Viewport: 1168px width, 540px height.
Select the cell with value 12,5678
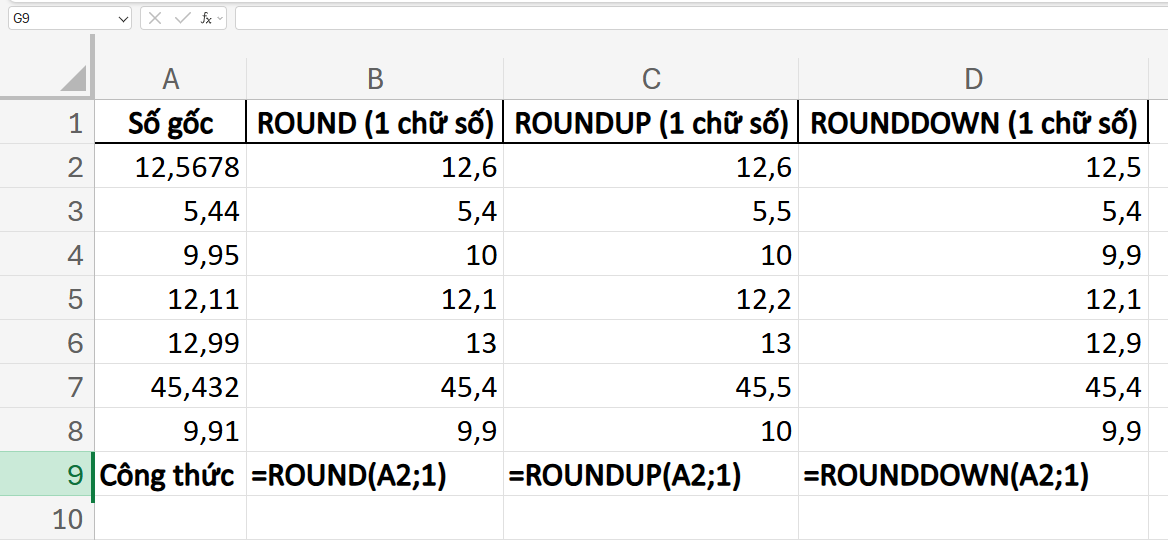tap(171, 167)
